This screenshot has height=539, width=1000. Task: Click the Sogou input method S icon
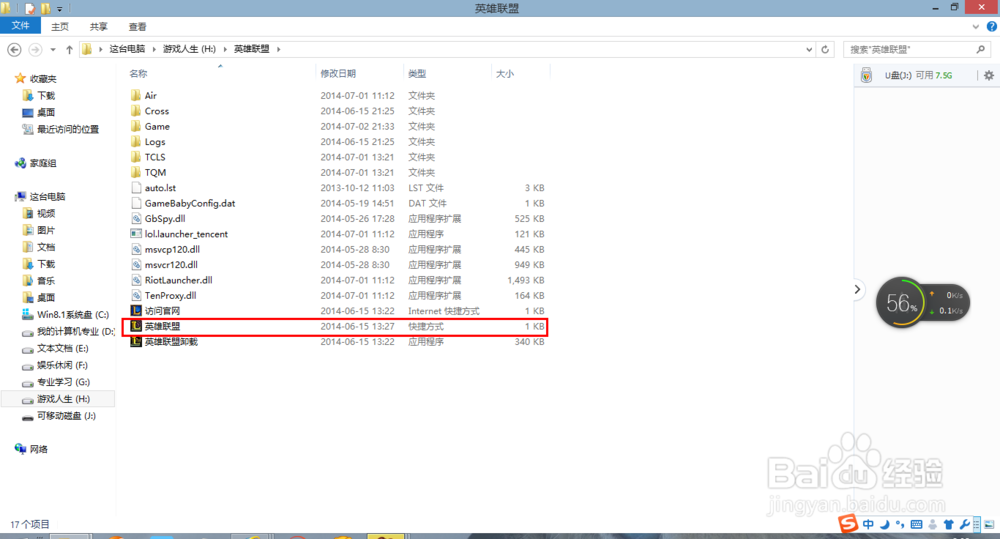pos(848,524)
